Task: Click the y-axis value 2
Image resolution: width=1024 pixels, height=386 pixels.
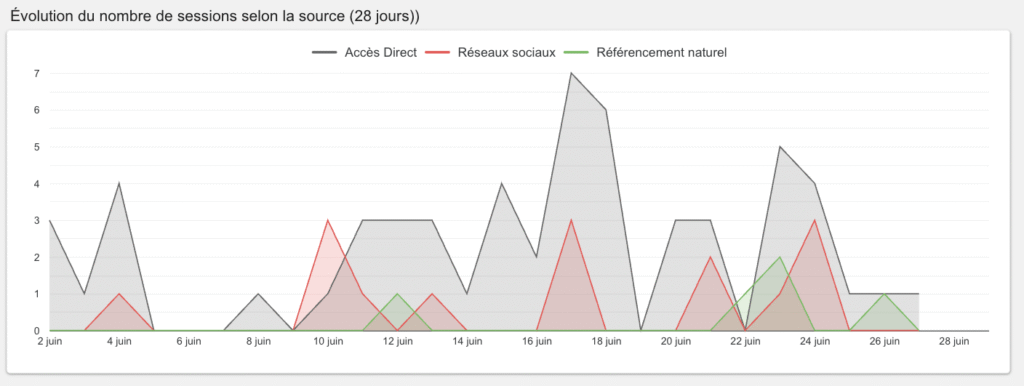Action: click(x=37, y=257)
